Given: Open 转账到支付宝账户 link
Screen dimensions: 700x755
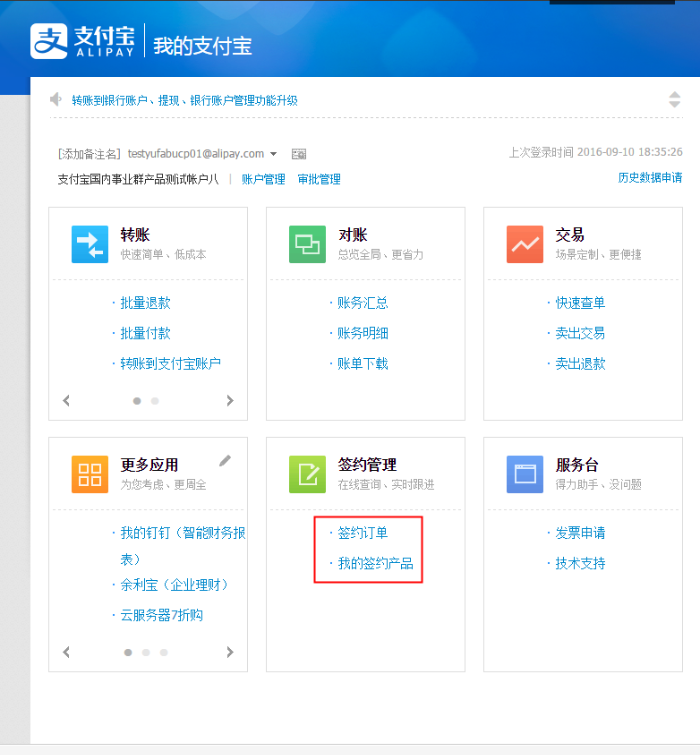Looking at the screenshot, I should (170, 364).
